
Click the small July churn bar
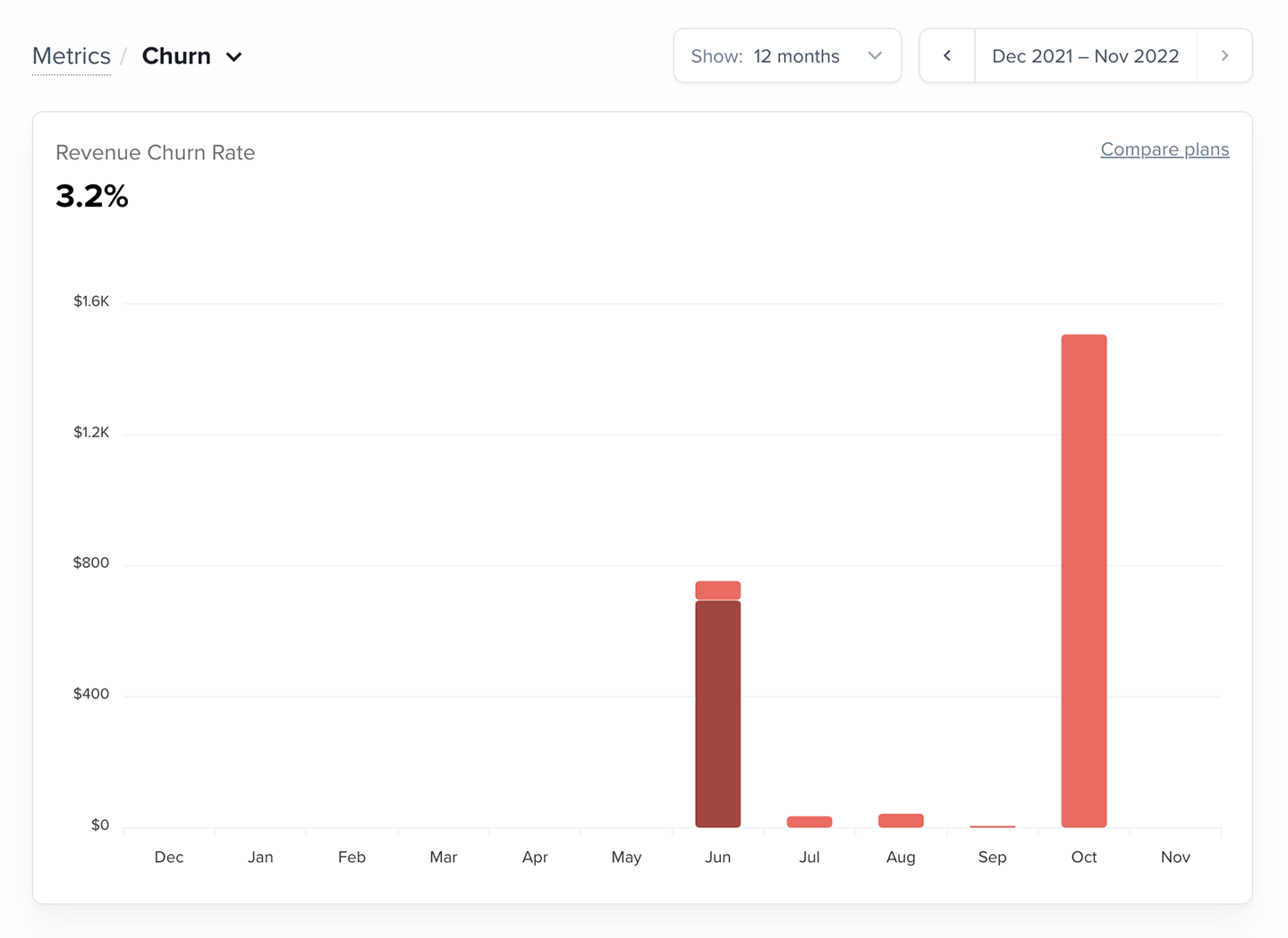point(809,822)
